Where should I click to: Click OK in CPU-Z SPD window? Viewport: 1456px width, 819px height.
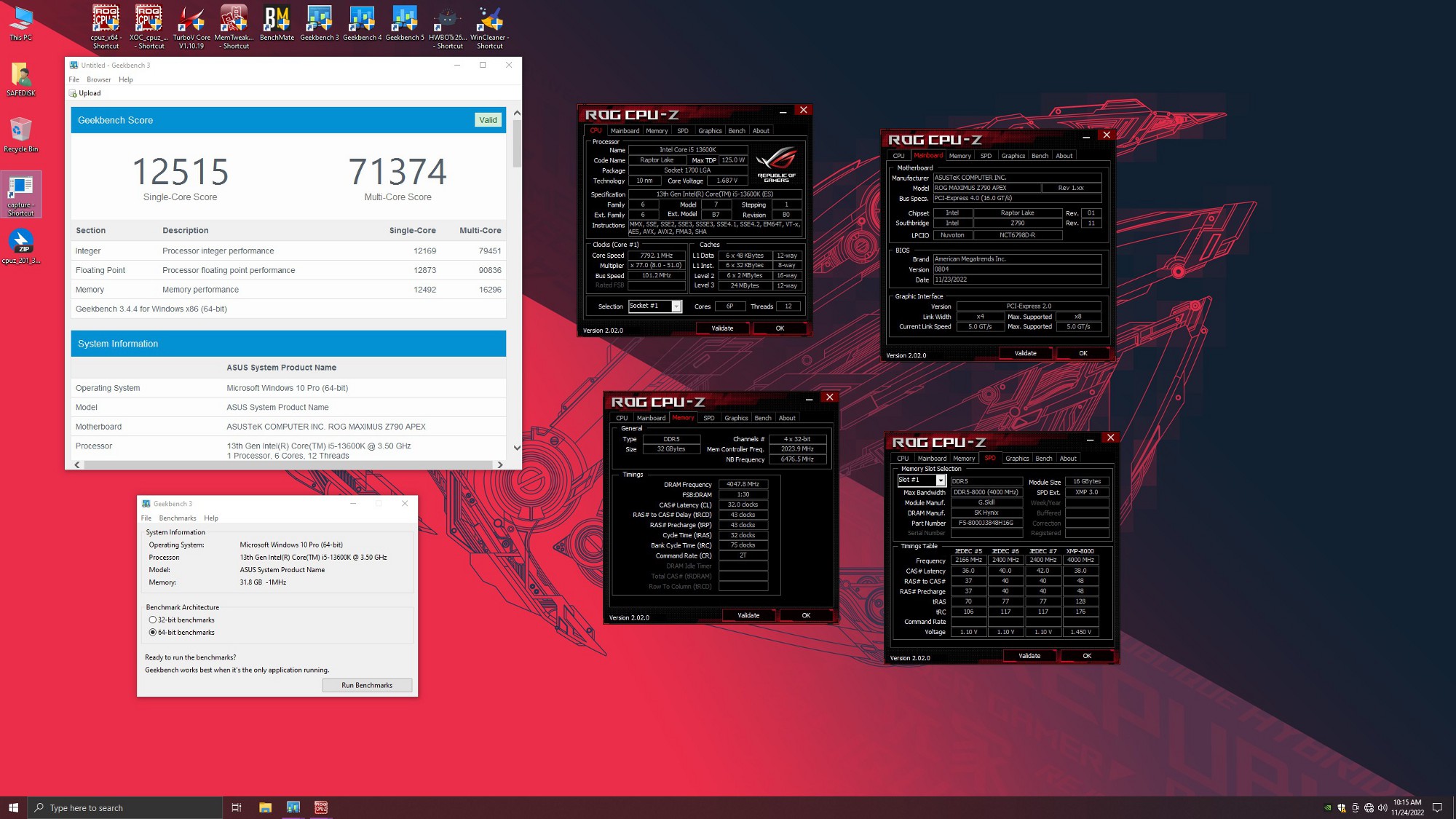coord(1087,656)
